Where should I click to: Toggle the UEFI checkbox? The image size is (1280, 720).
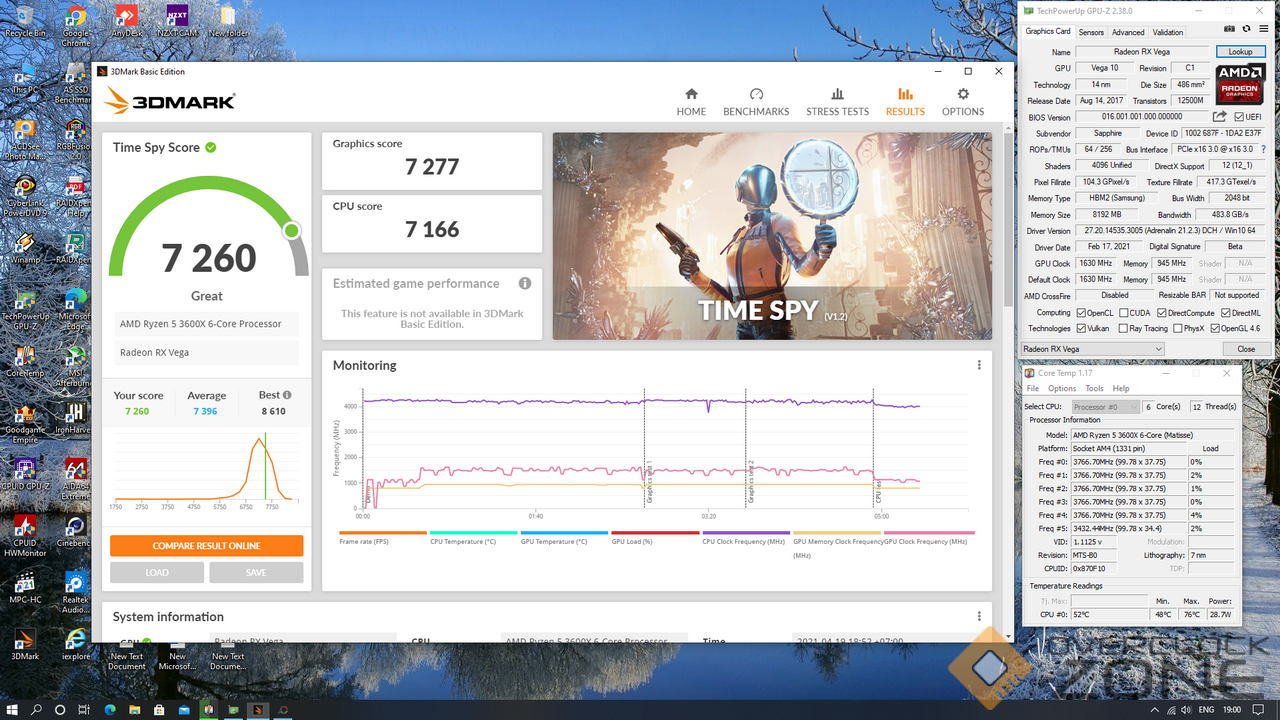point(1238,117)
